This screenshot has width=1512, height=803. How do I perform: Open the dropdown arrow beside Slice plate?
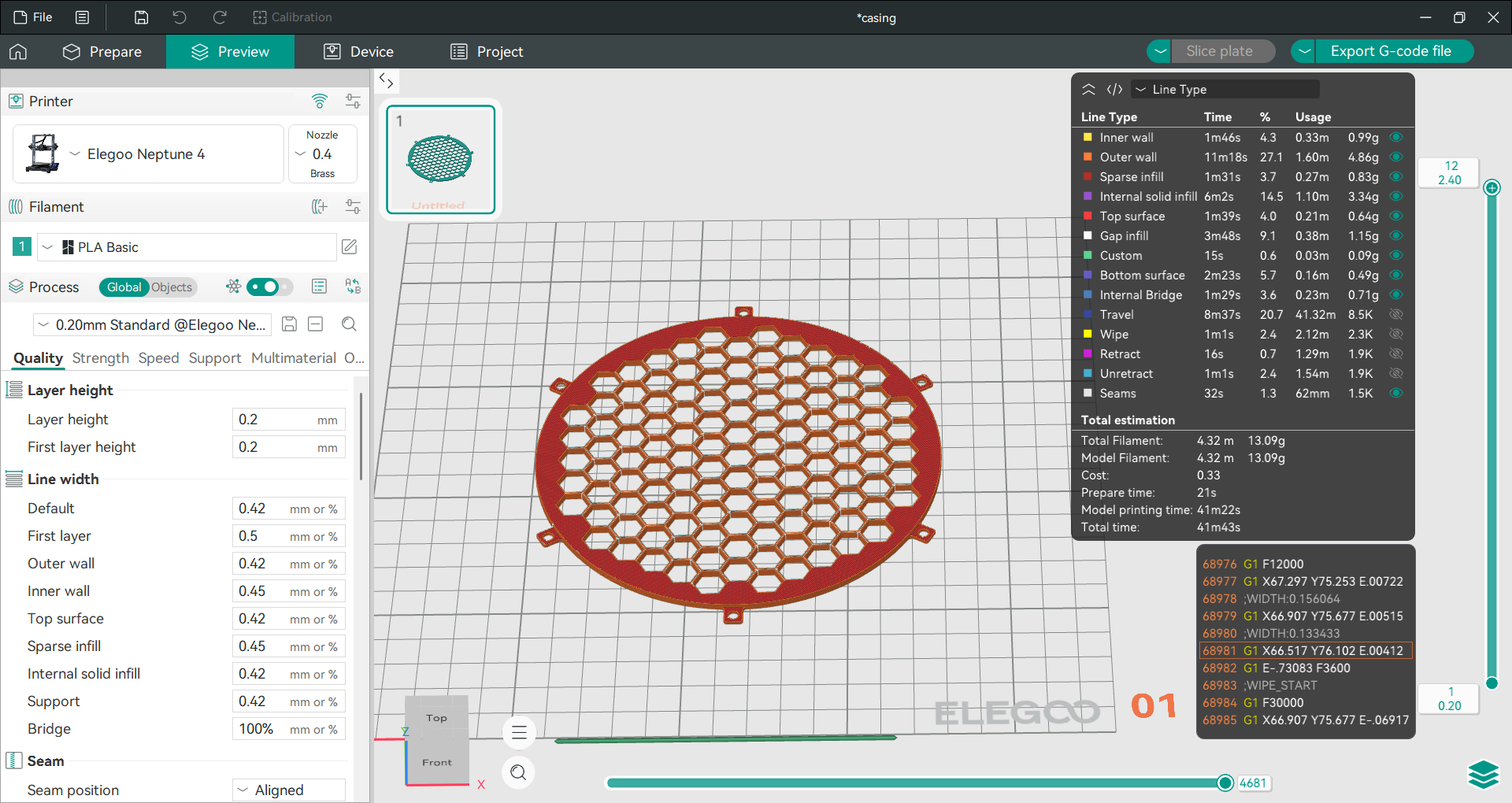point(1159,51)
